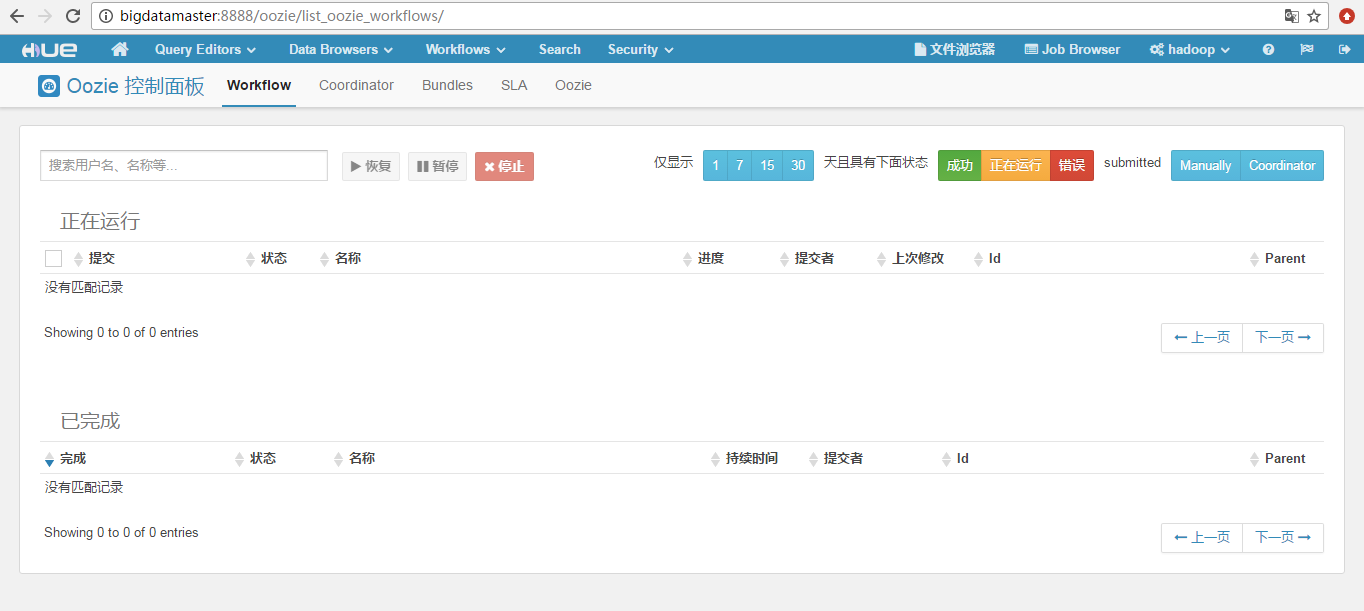Screen dimensions: 1364x611
Task: Expand the Query Editors menu
Action: 205,49
